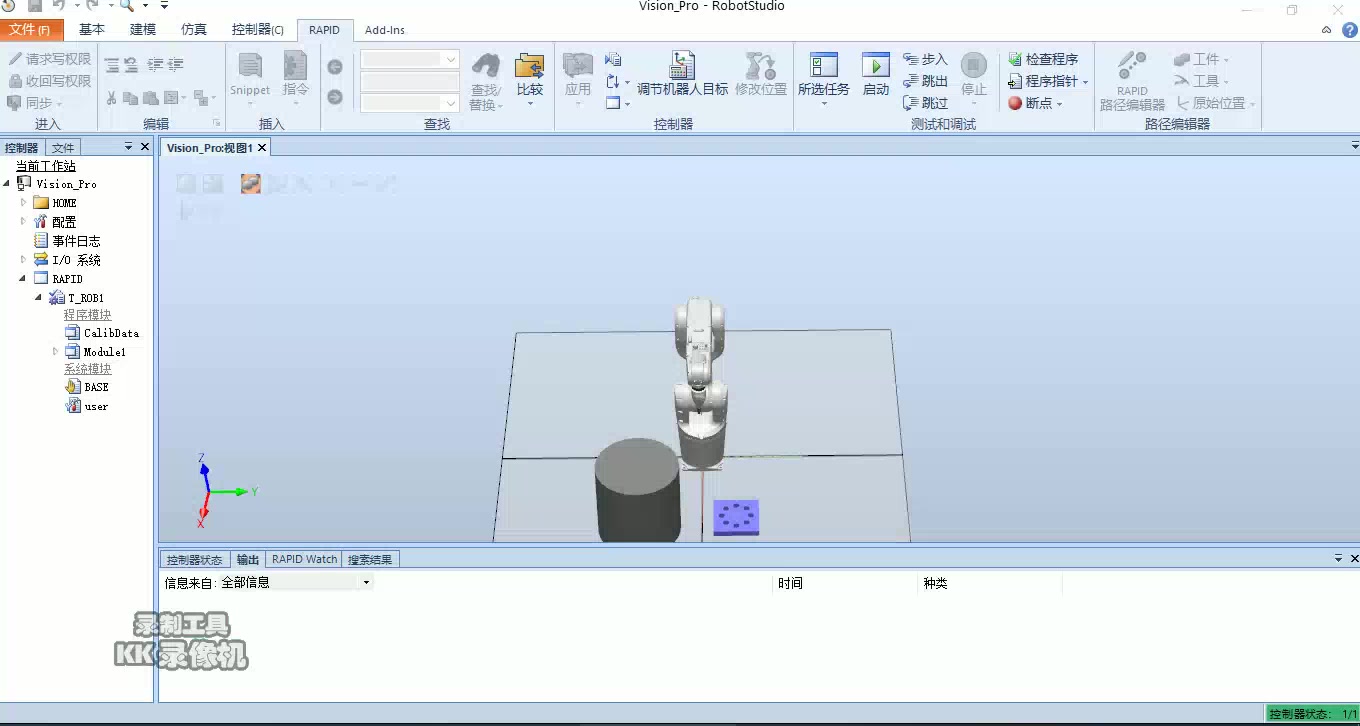
Task: Open the 比较 (Compare) folder tool
Action: pos(529,67)
